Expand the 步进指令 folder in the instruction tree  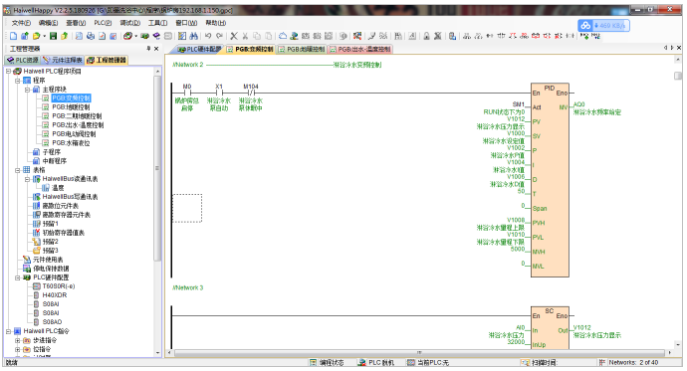point(18,340)
